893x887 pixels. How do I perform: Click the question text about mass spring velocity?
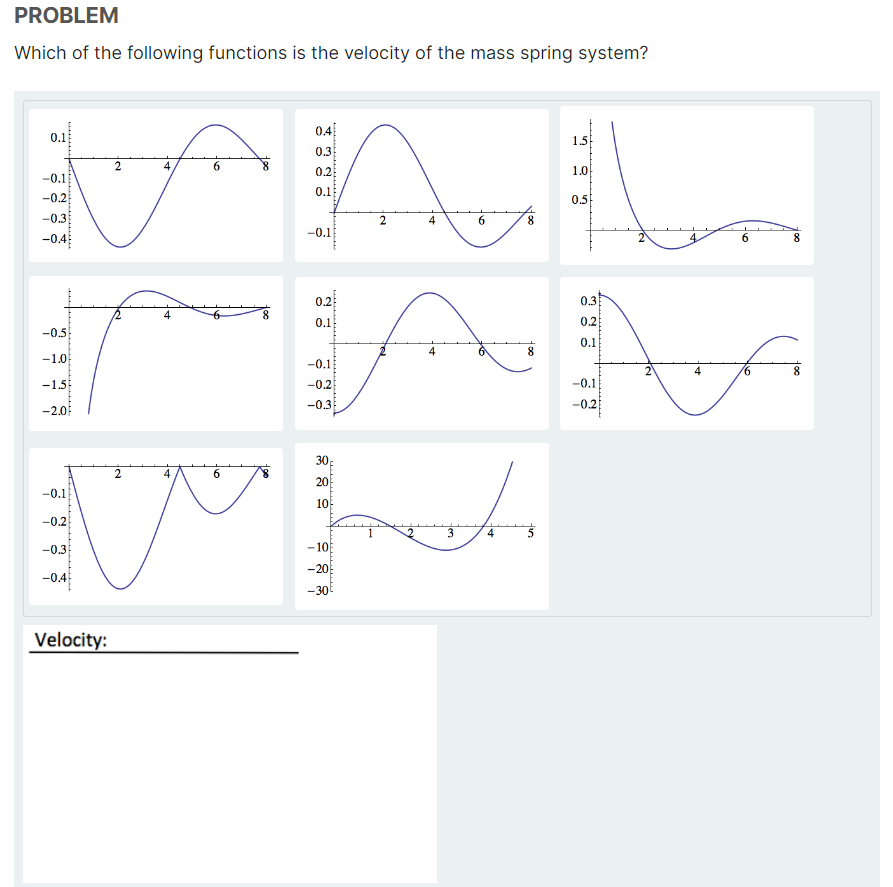tap(330, 52)
